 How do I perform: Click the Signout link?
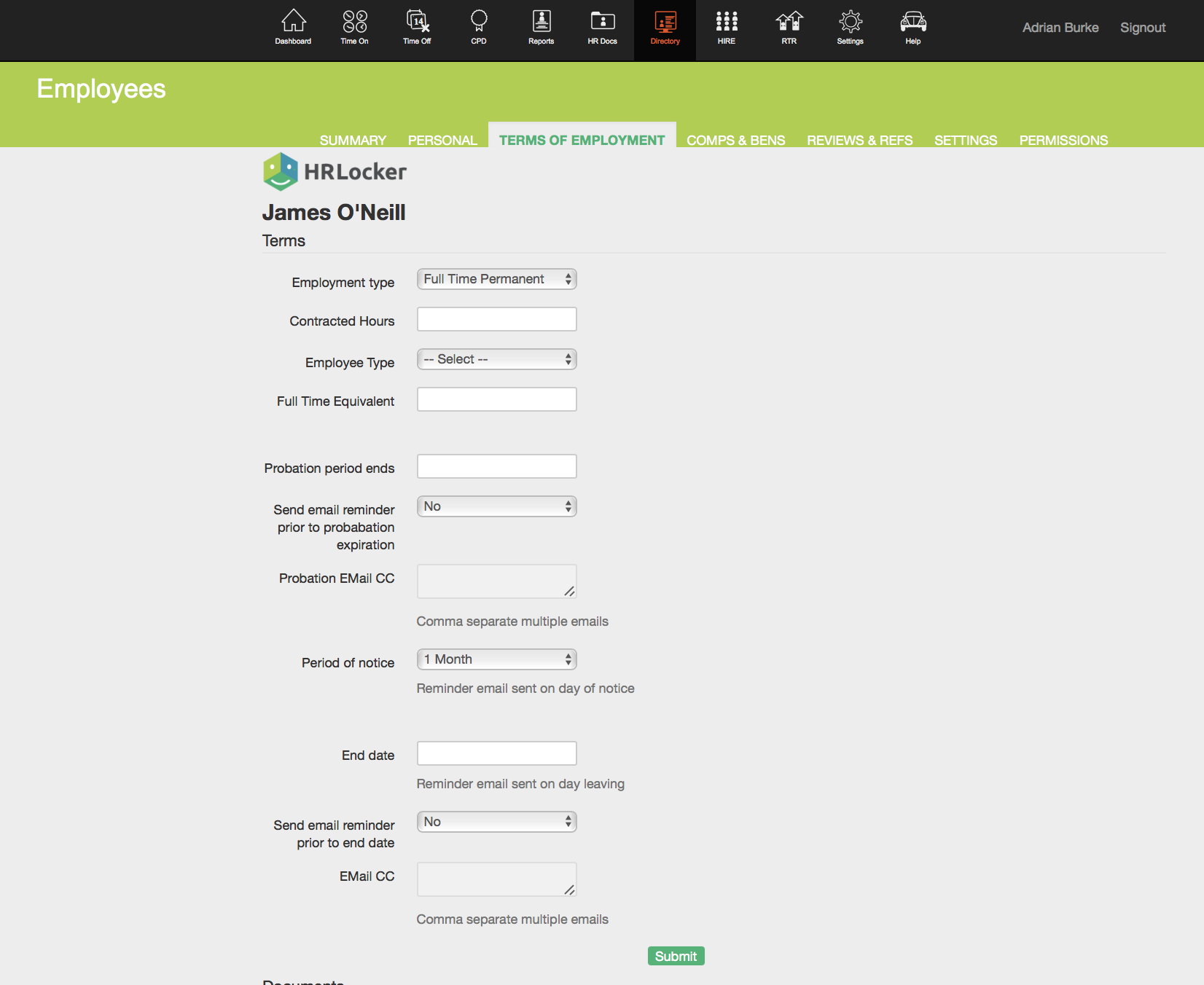coord(1142,28)
